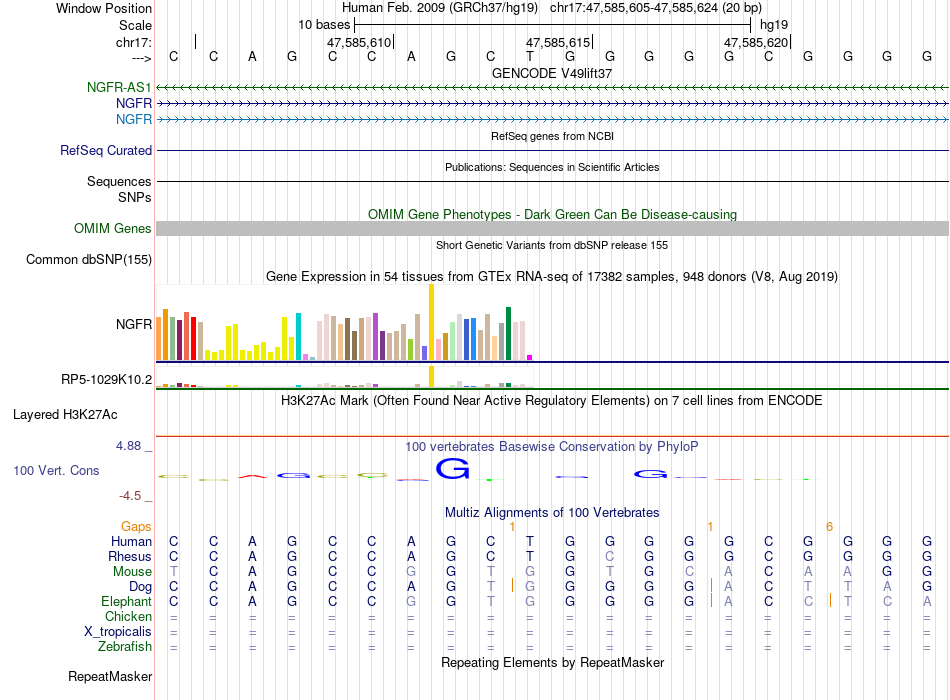
Task: Select the Zebrafish alignment row label
Action: pos(125,647)
